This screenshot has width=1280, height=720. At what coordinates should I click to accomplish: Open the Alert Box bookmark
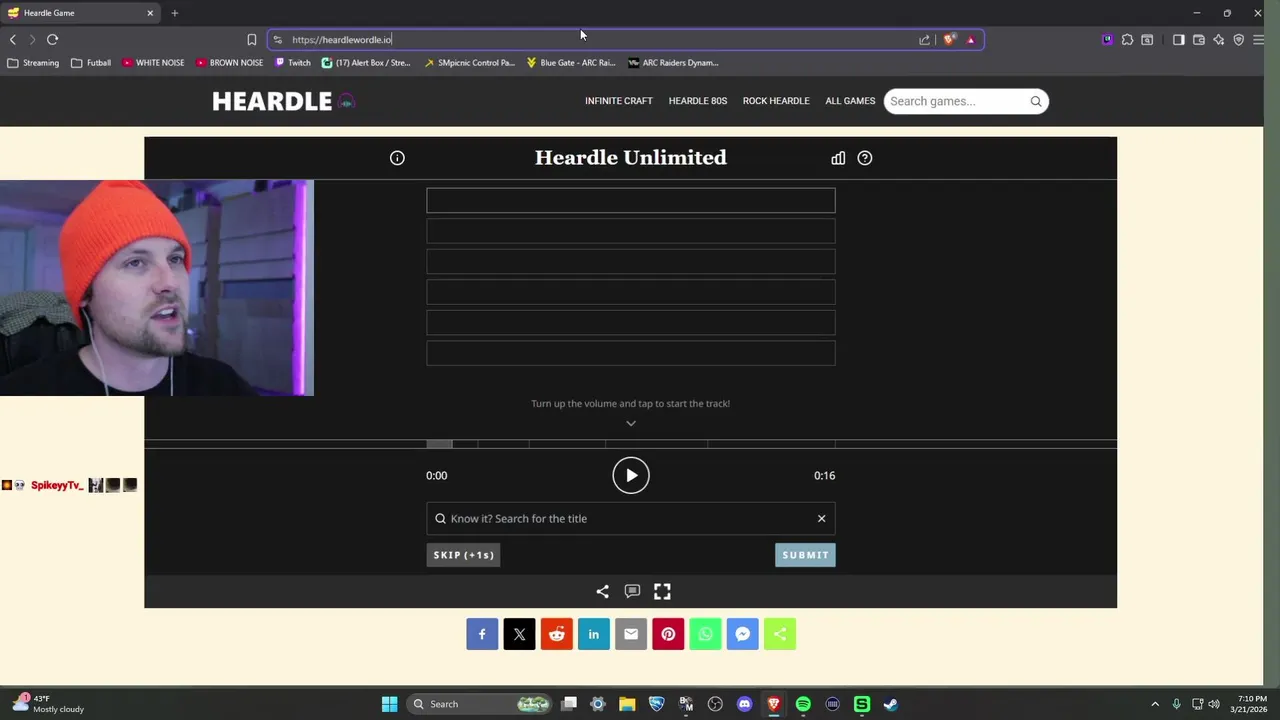tap(366, 63)
